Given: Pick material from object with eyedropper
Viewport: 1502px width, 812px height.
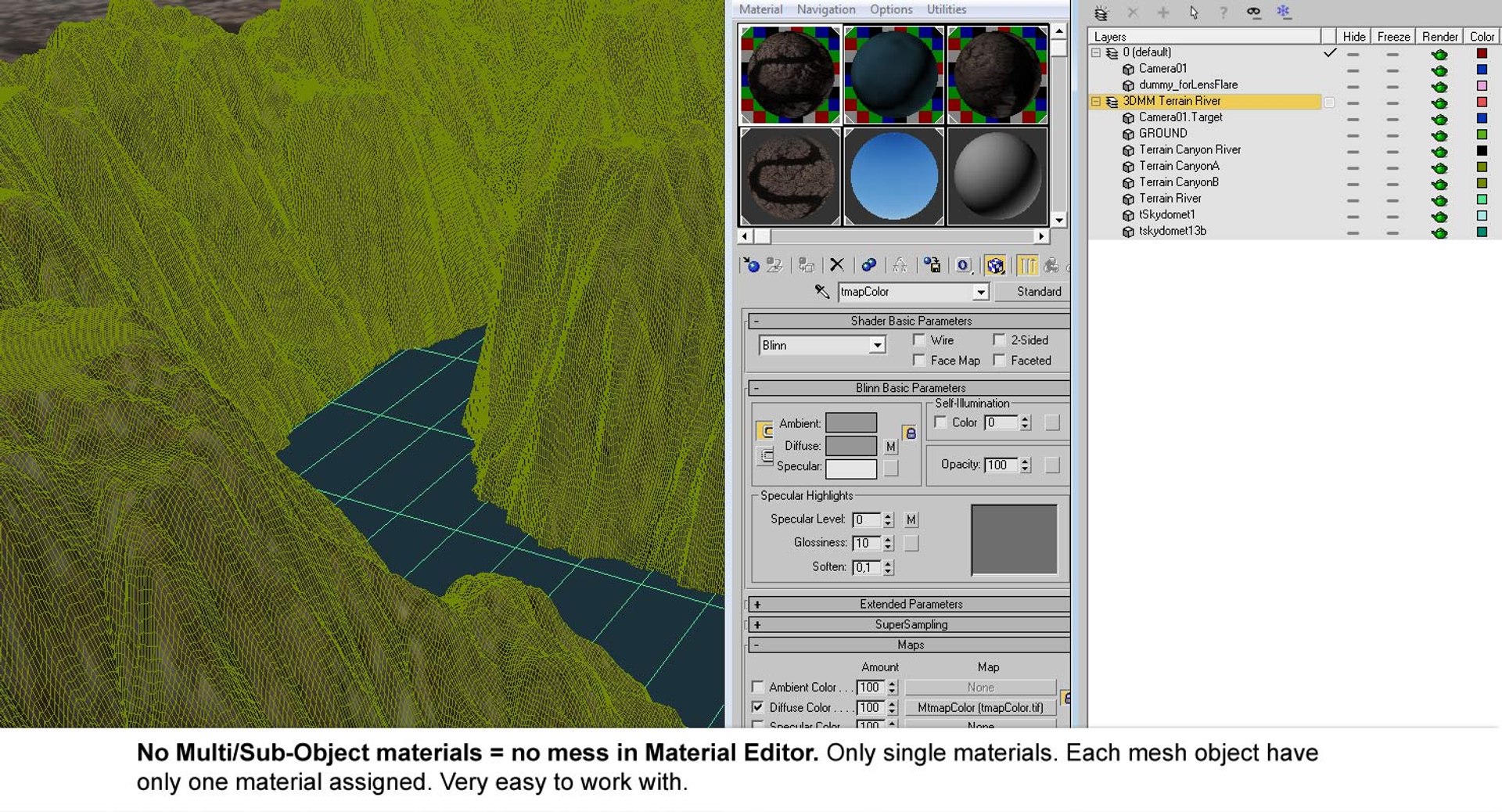Looking at the screenshot, I should coord(821,291).
